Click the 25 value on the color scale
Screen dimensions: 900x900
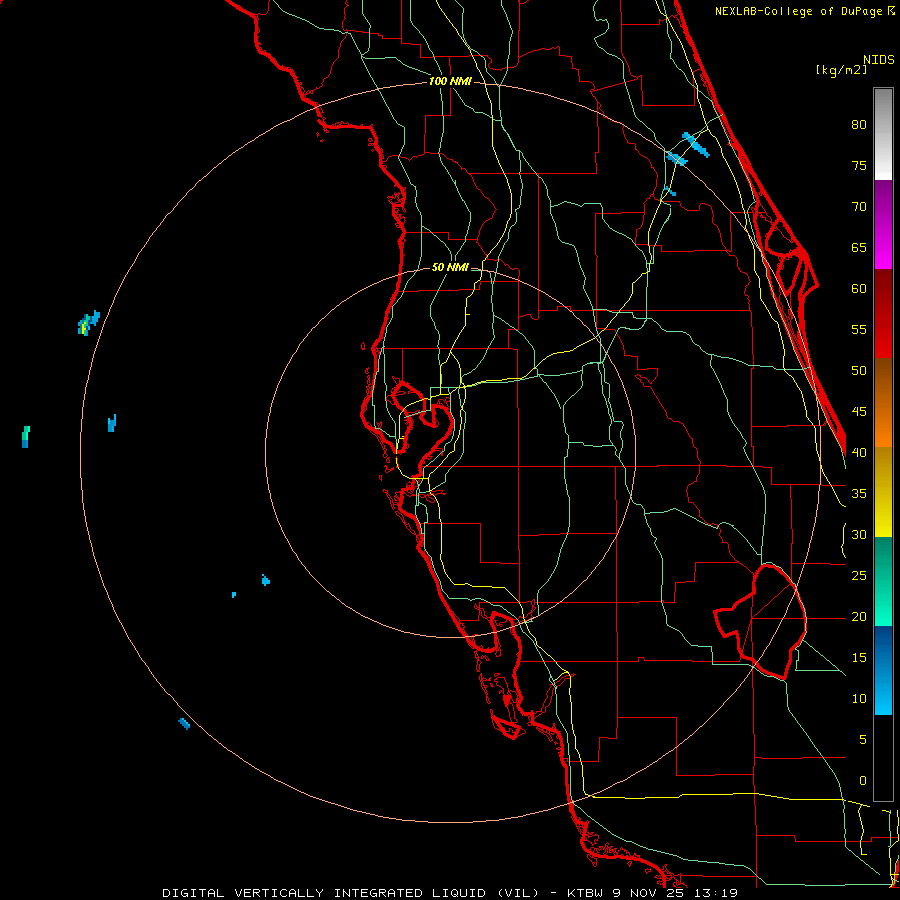[x=859, y=576]
